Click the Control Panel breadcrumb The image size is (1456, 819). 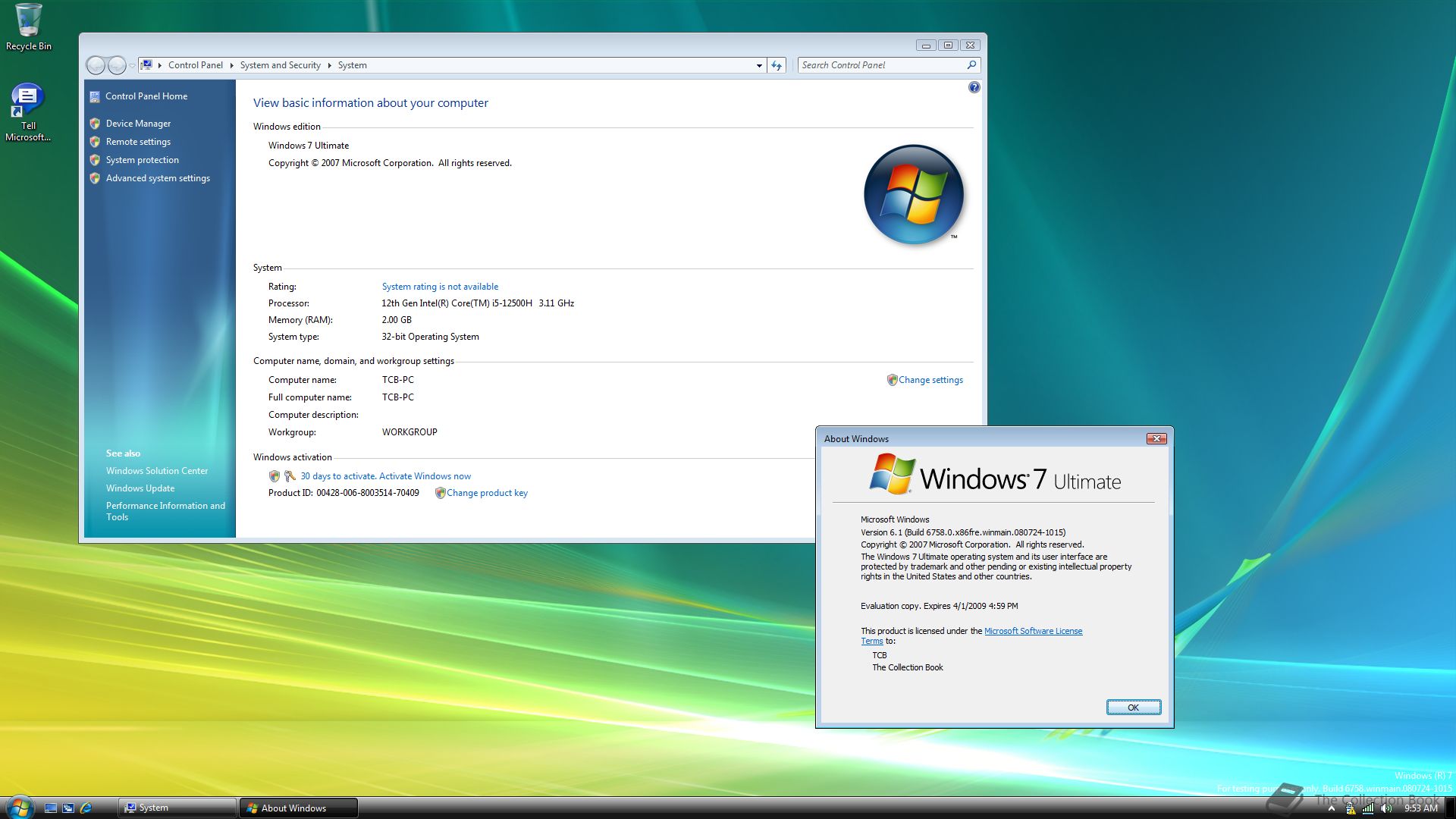tap(196, 65)
